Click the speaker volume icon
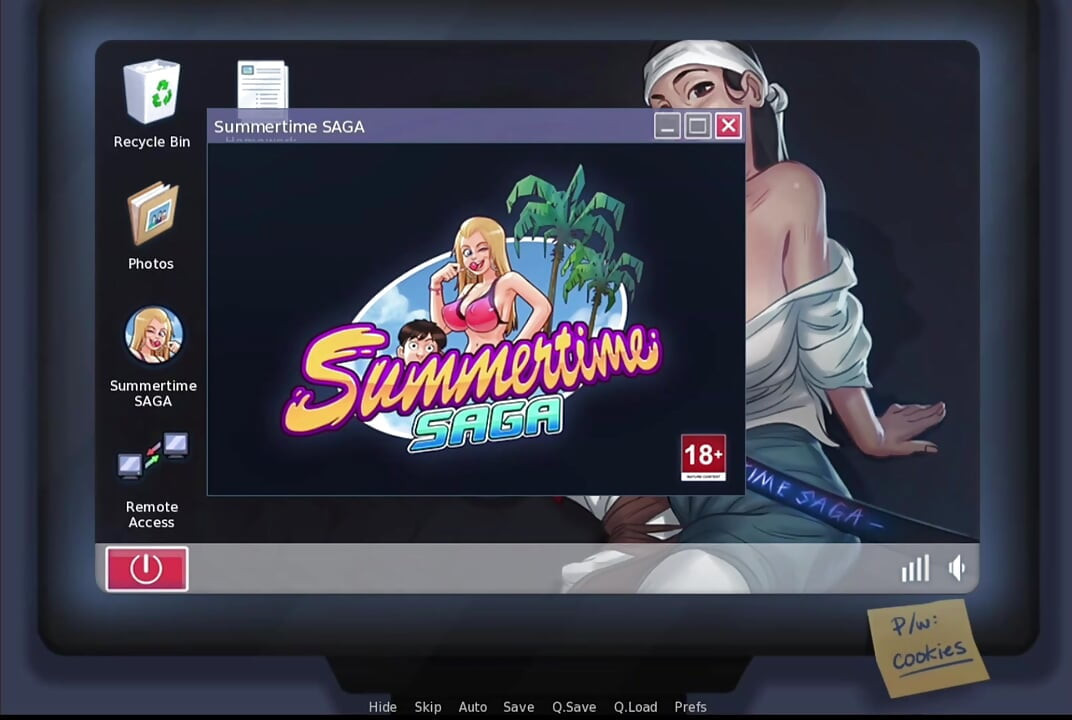 (x=956, y=568)
